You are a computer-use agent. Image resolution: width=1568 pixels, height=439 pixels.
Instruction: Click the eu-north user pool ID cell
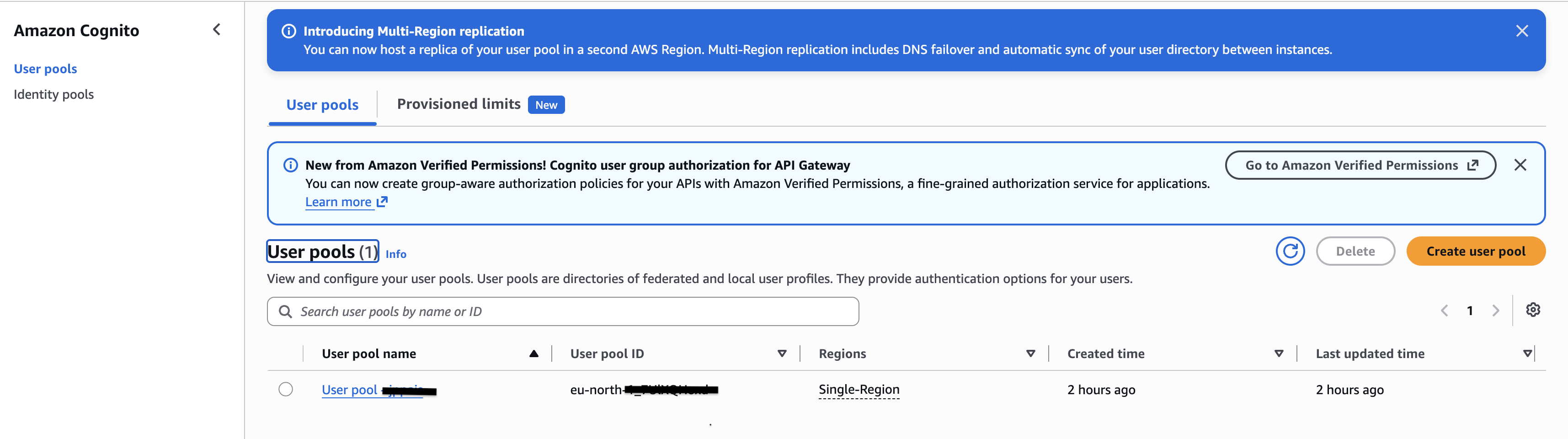tap(644, 390)
